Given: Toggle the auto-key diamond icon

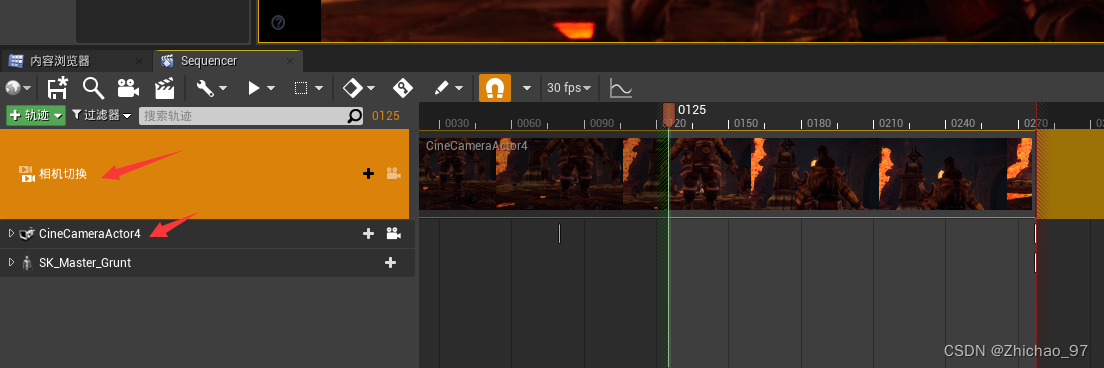Looking at the screenshot, I should point(402,88).
